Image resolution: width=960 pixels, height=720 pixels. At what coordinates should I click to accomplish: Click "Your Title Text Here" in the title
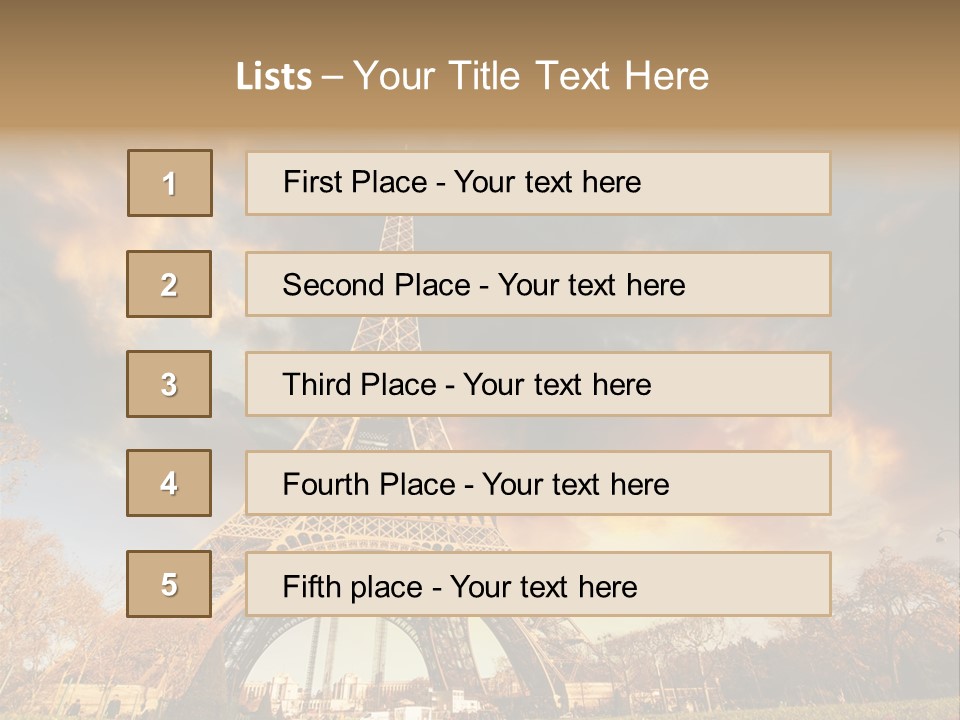click(x=531, y=77)
